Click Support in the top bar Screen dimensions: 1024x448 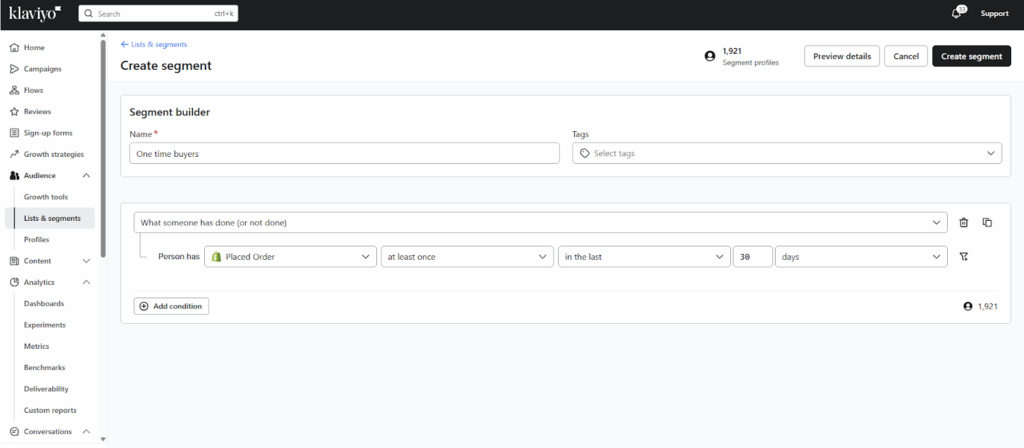994,14
